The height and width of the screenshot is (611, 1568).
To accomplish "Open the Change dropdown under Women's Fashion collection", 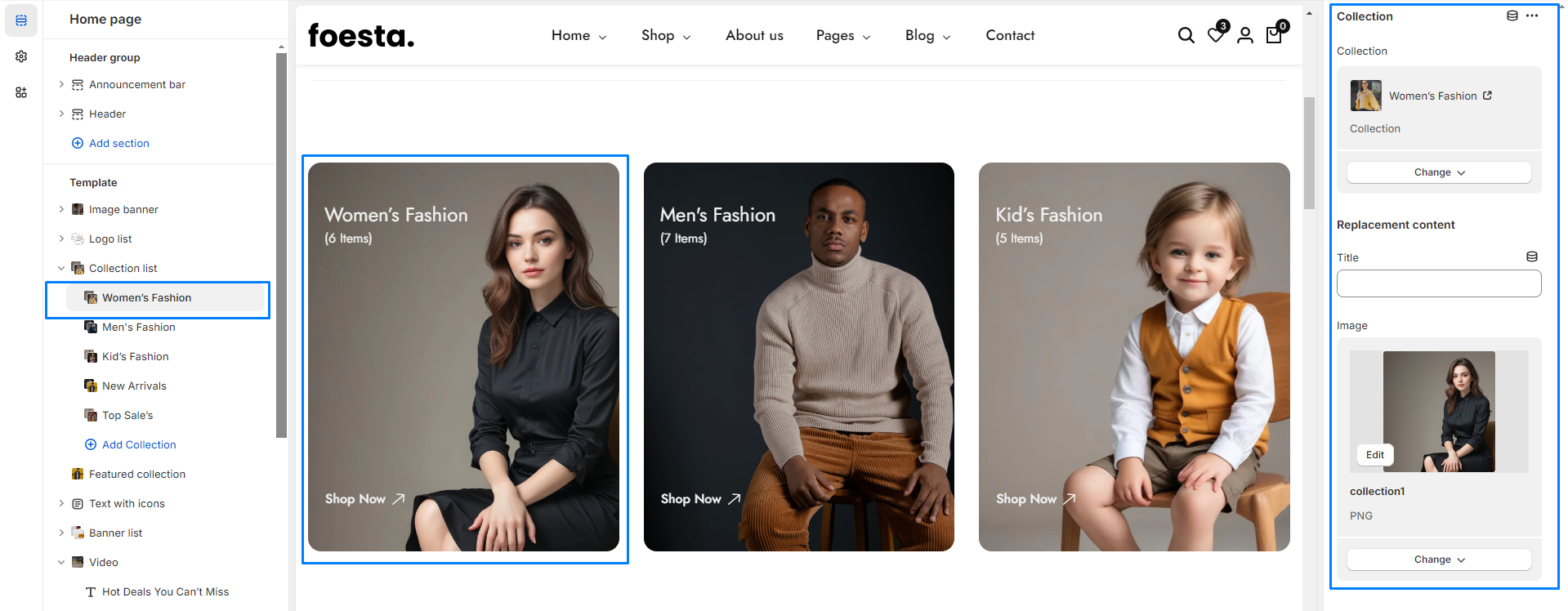I will (1438, 172).
